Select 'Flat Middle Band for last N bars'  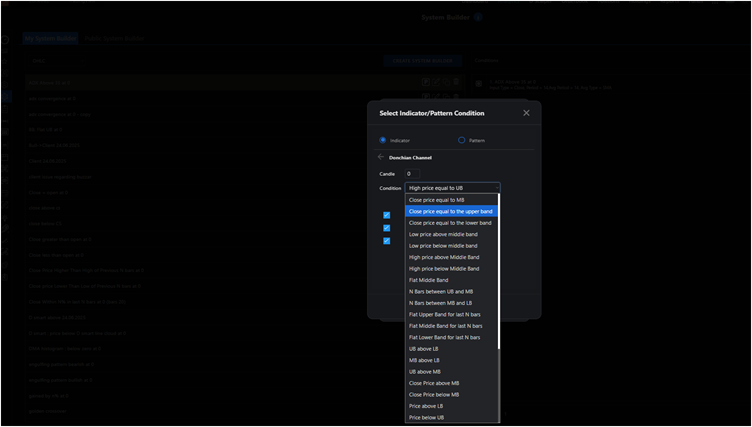tap(452, 326)
